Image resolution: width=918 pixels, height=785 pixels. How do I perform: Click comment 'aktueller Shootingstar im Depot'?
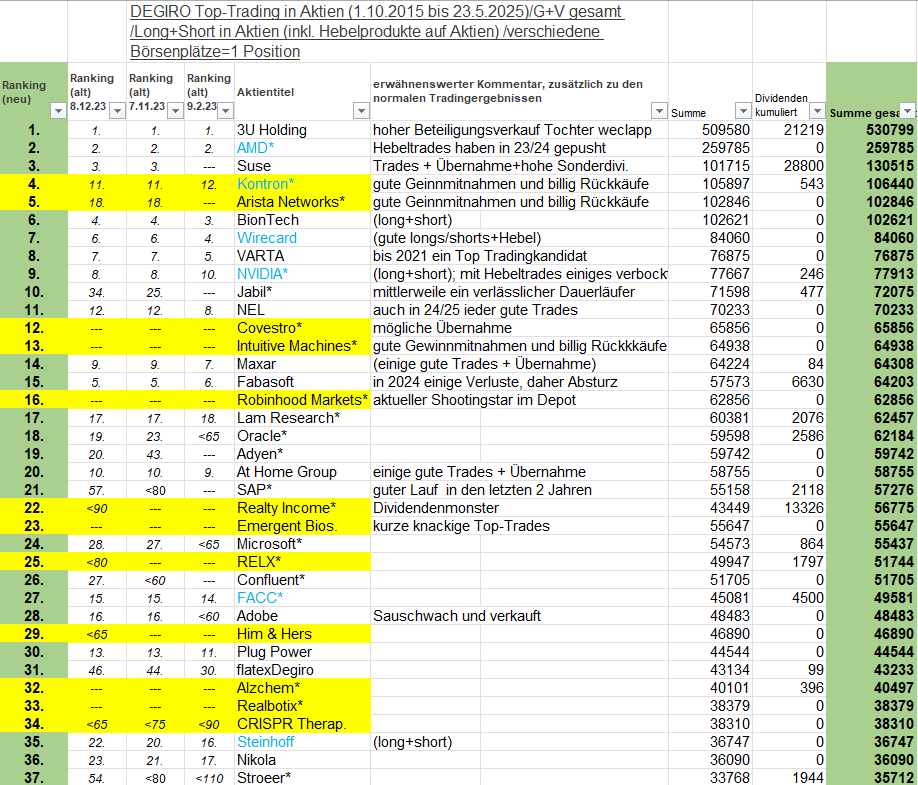tap(474, 400)
